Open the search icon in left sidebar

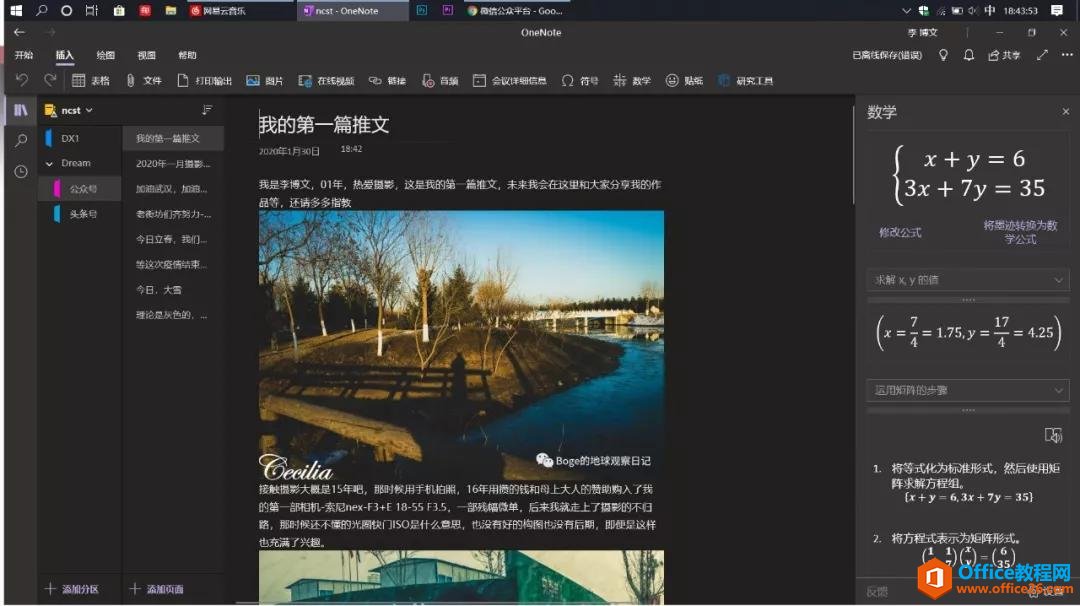coord(20,141)
